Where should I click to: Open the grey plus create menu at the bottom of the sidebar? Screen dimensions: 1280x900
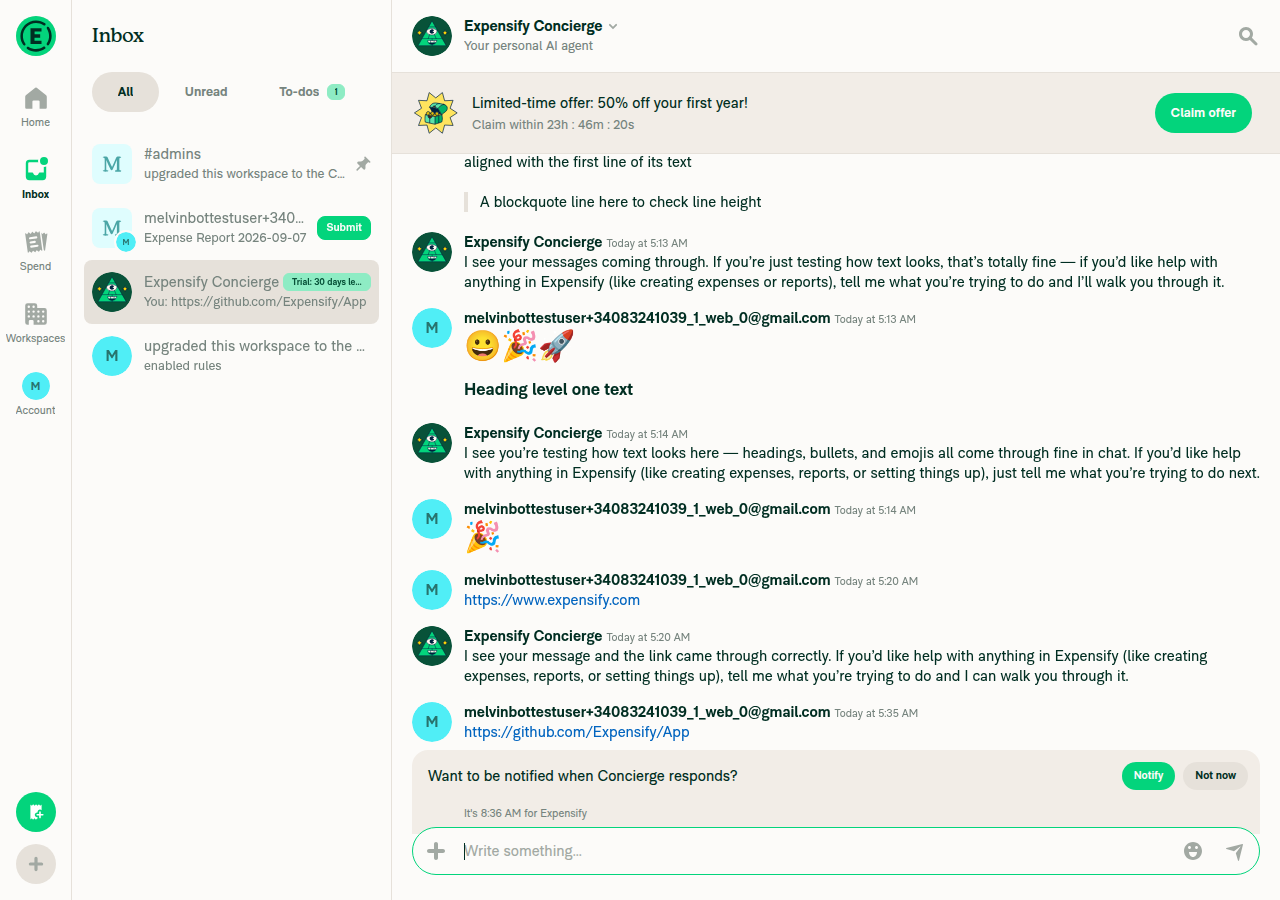pyautogui.click(x=36, y=864)
